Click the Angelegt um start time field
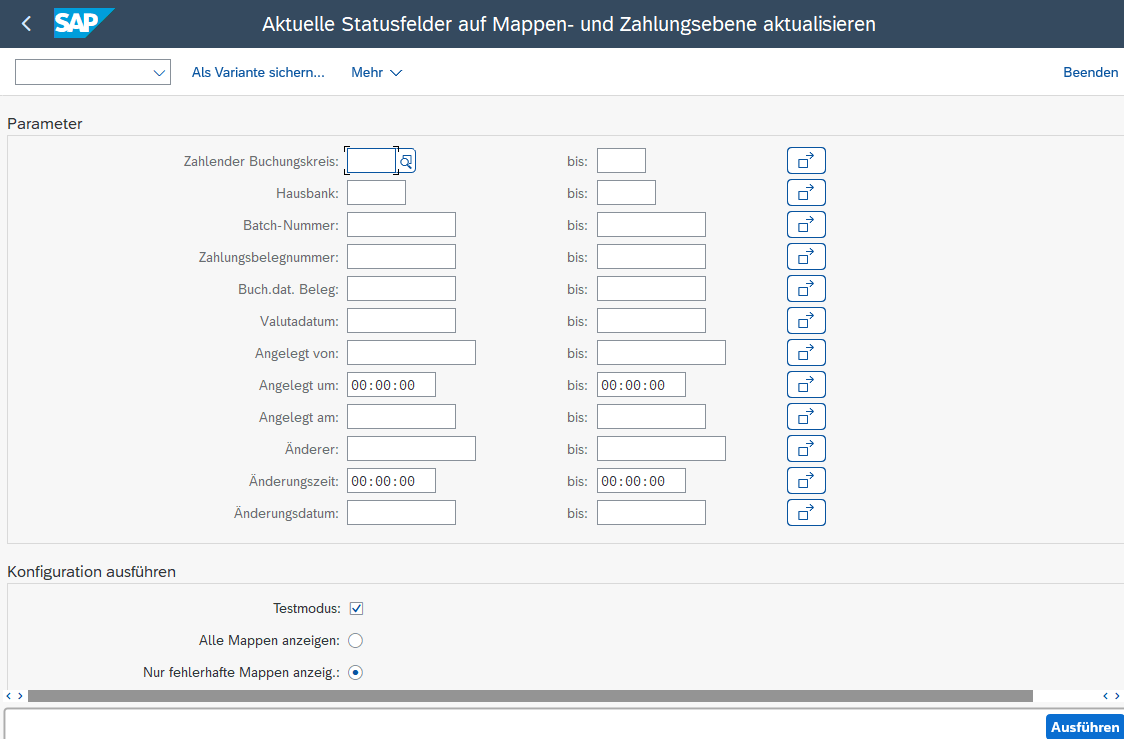 (x=391, y=385)
